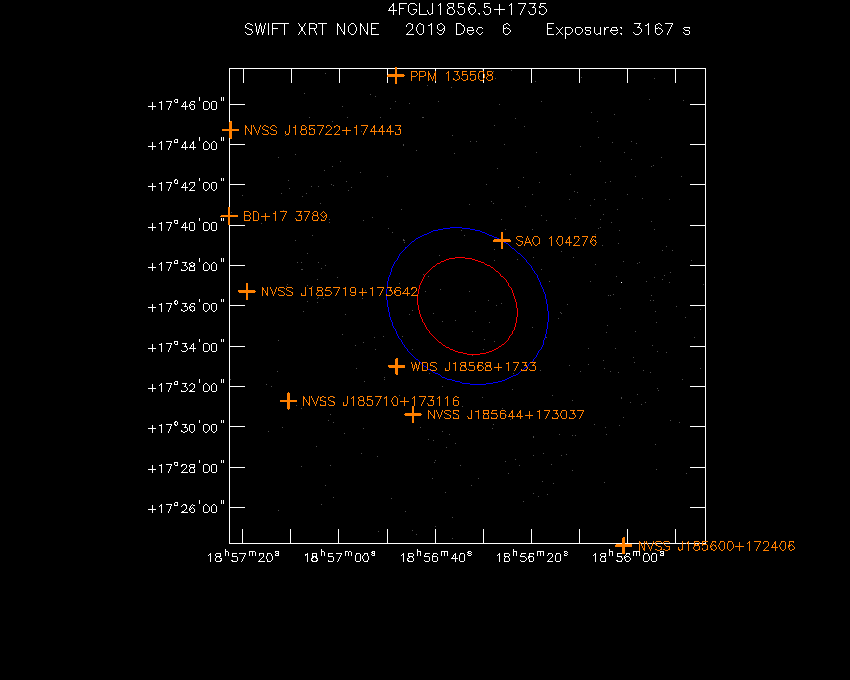Click the 2019 Dec 6 date text

click(x=458, y=29)
